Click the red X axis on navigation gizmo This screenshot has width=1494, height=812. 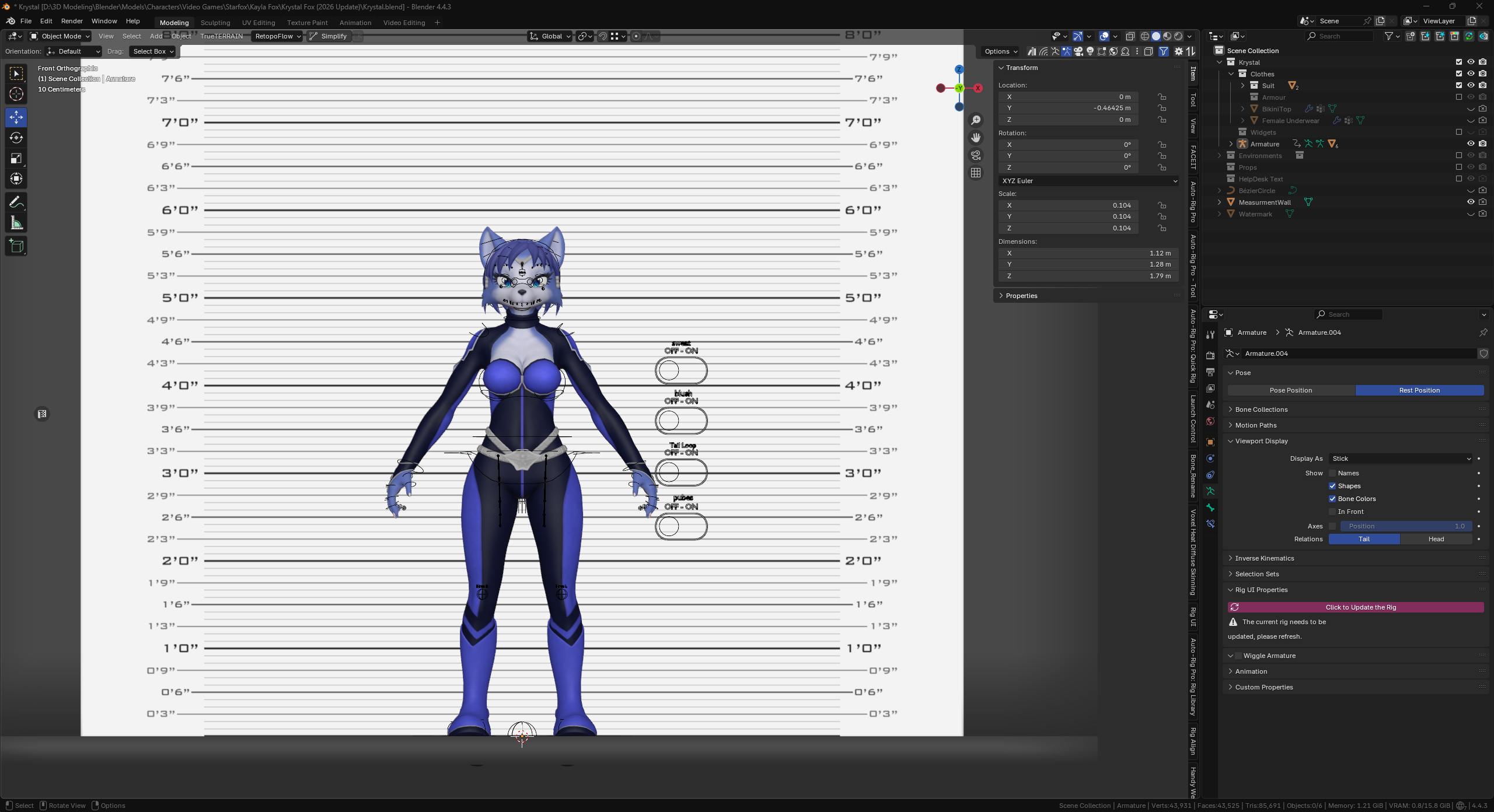tap(978, 88)
